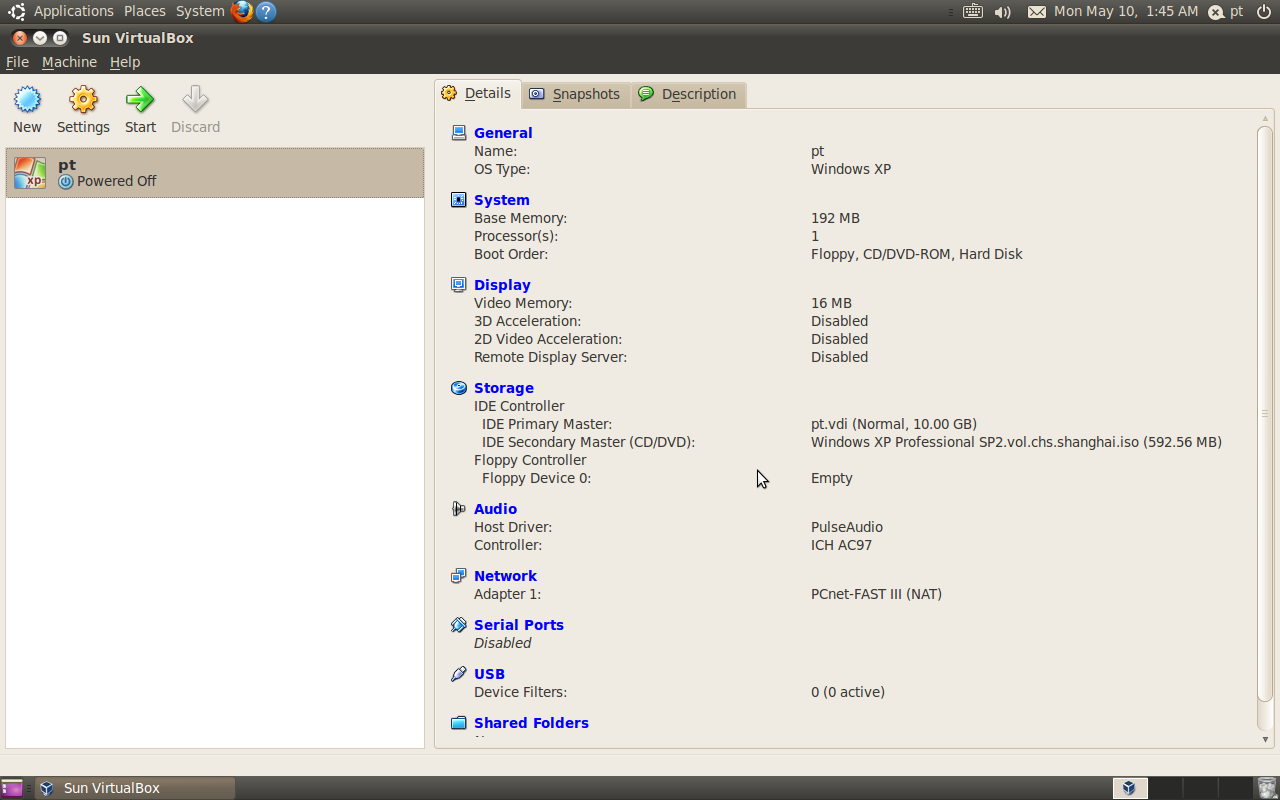Screen dimensions: 1280x800
Task: Click the USB section plug icon
Action: tap(459, 674)
